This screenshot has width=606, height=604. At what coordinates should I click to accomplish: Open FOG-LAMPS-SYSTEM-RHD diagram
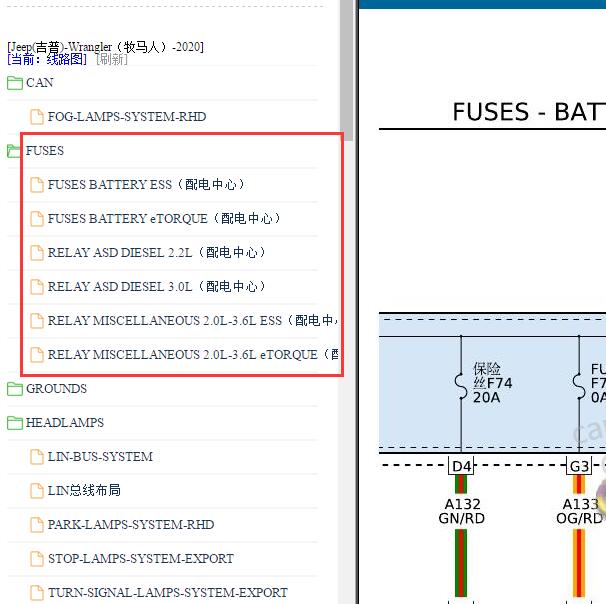[x=127, y=117]
